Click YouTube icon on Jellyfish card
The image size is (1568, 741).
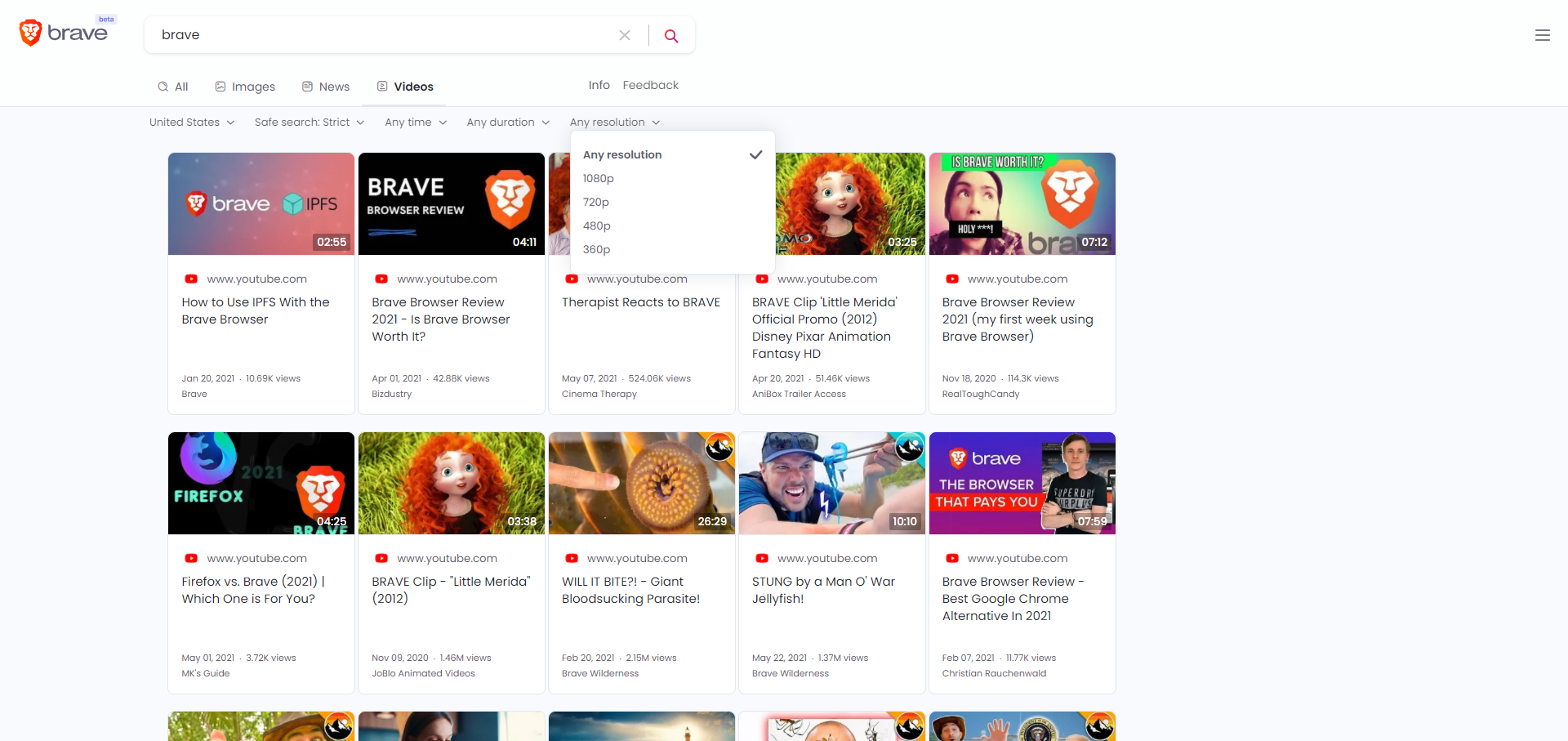point(762,558)
